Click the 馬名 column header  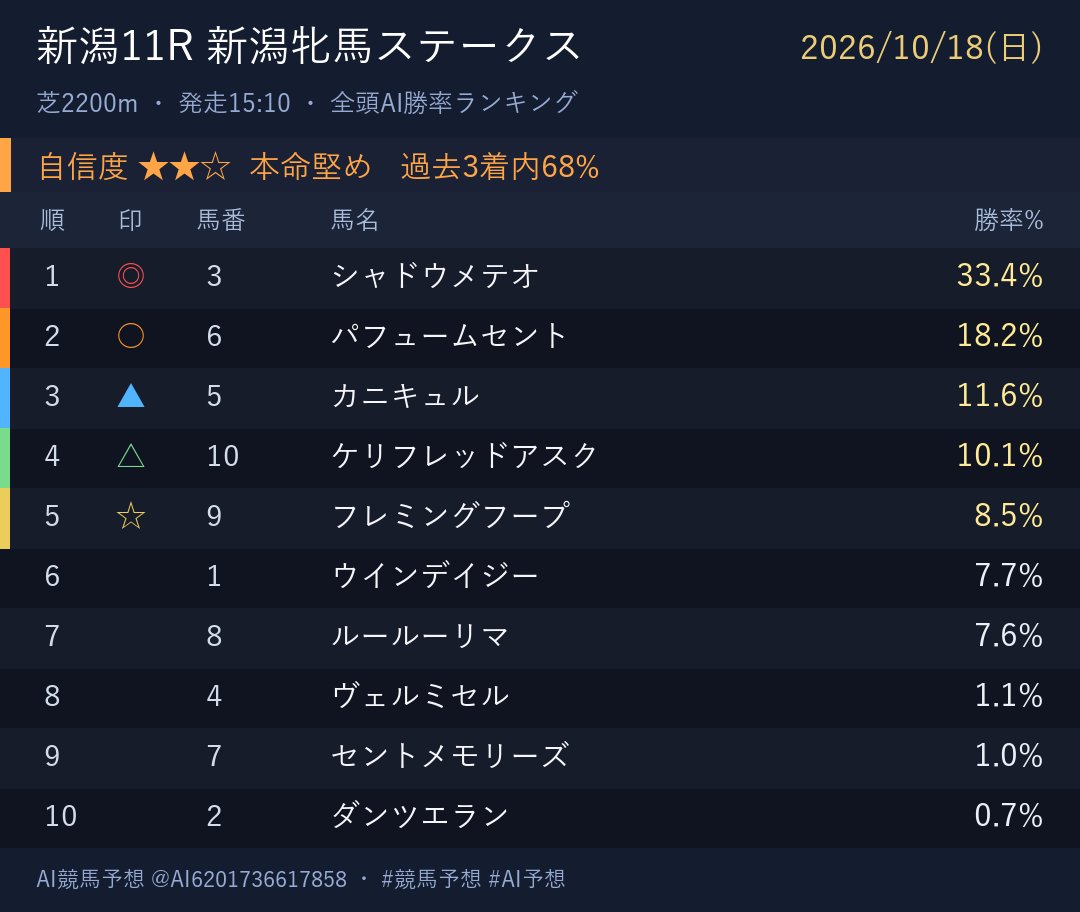pyautogui.click(x=355, y=220)
